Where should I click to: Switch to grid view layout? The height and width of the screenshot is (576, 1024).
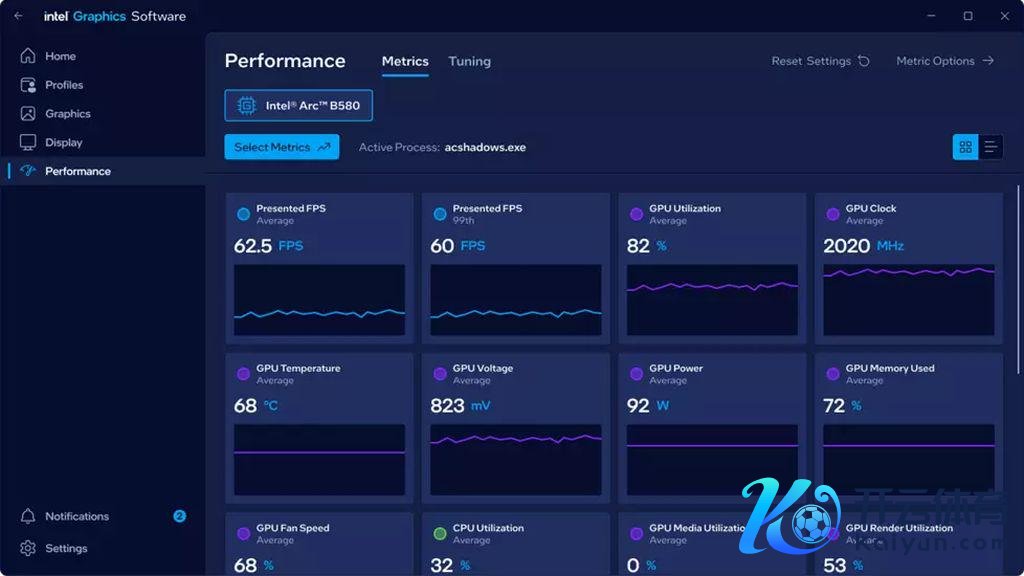point(965,147)
